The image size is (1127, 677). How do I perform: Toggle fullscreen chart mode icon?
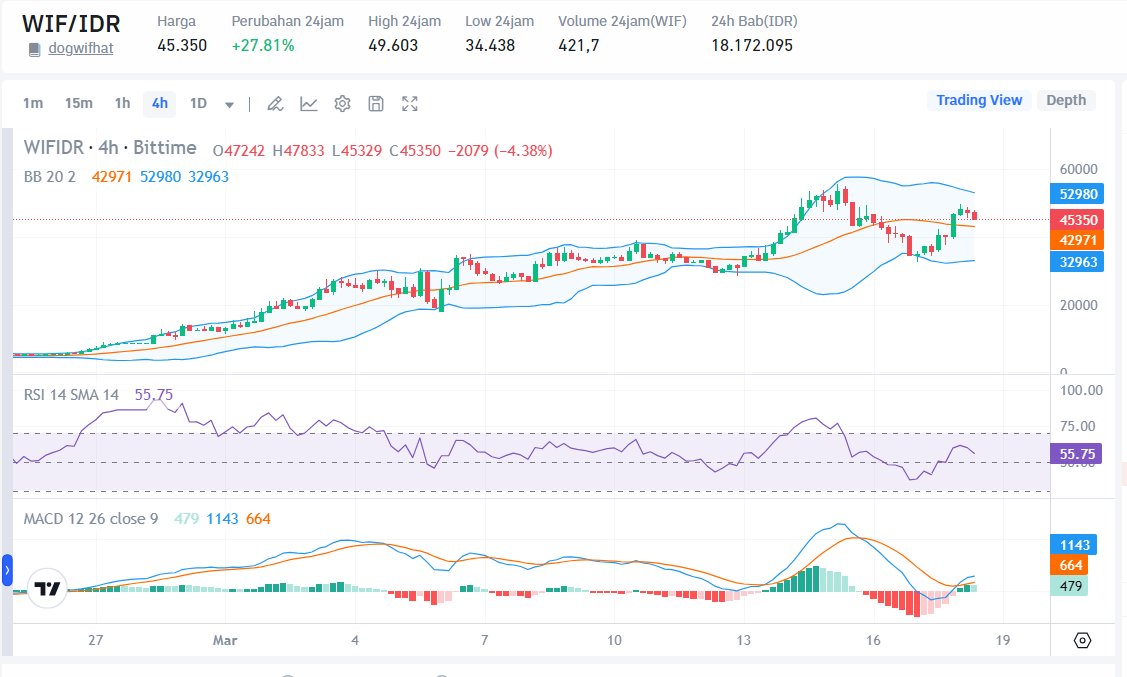(x=409, y=104)
